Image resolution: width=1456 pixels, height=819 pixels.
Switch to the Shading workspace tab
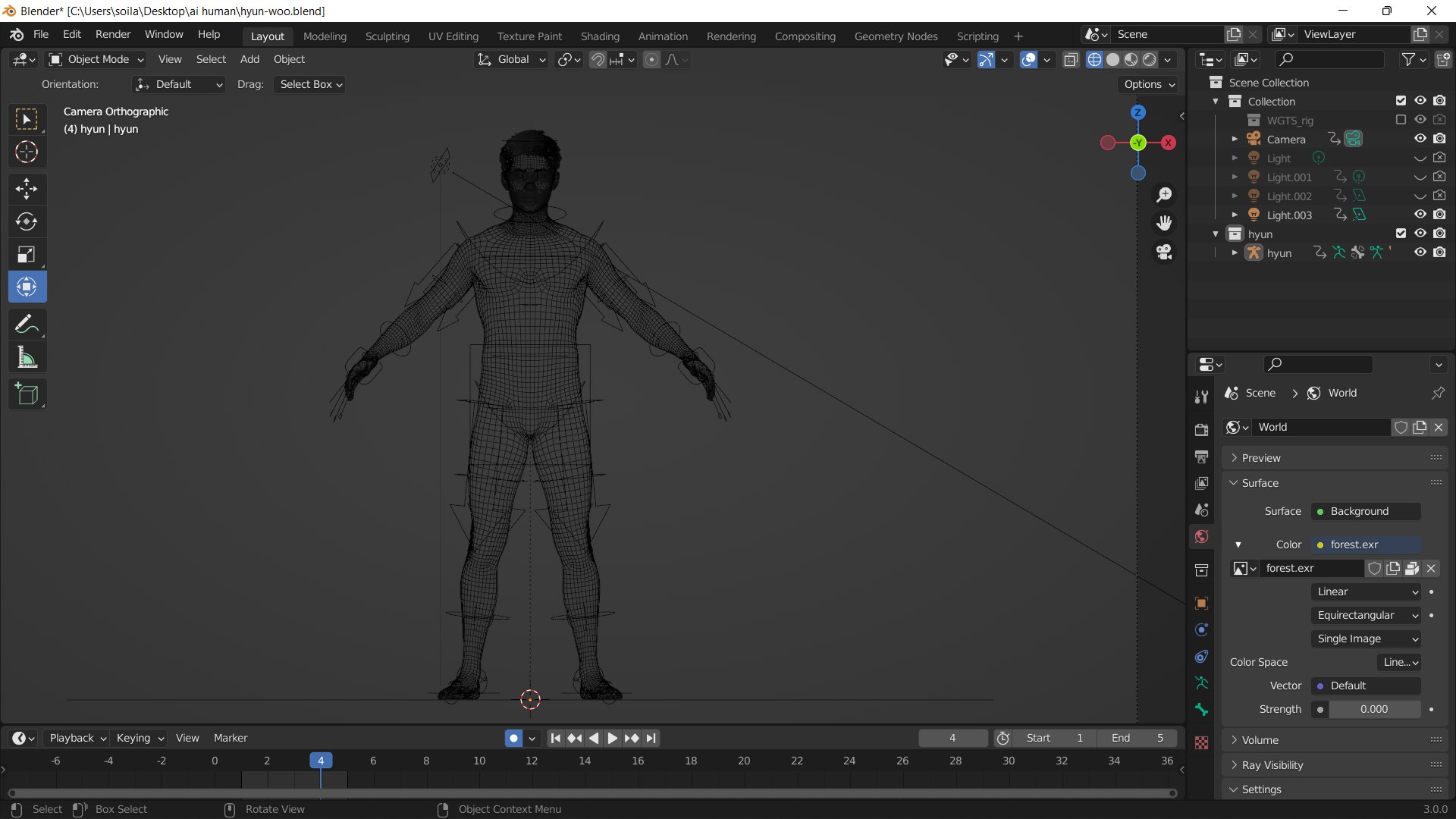coord(600,36)
